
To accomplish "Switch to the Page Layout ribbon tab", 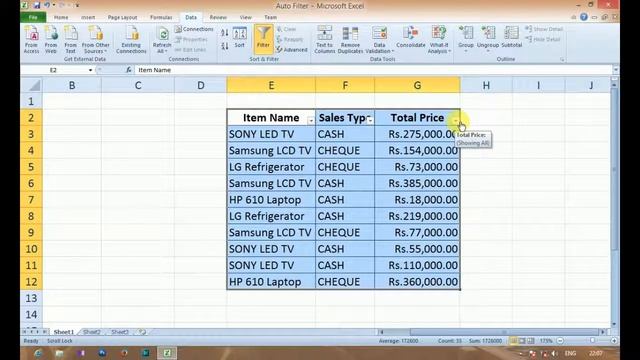I will (x=122, y=17).
